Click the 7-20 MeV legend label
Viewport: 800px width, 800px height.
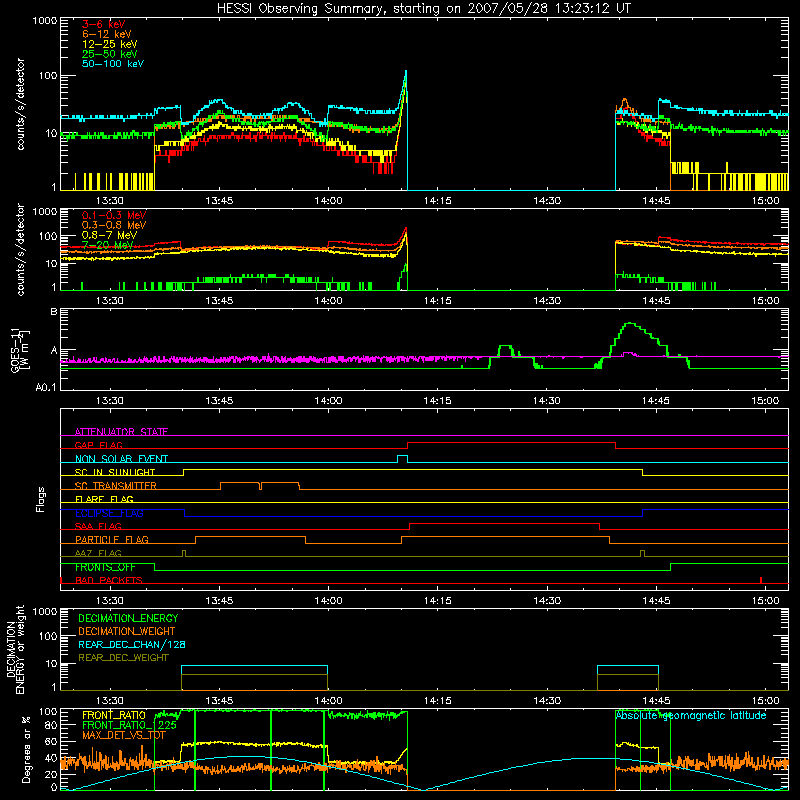click(x=107, y=245)
